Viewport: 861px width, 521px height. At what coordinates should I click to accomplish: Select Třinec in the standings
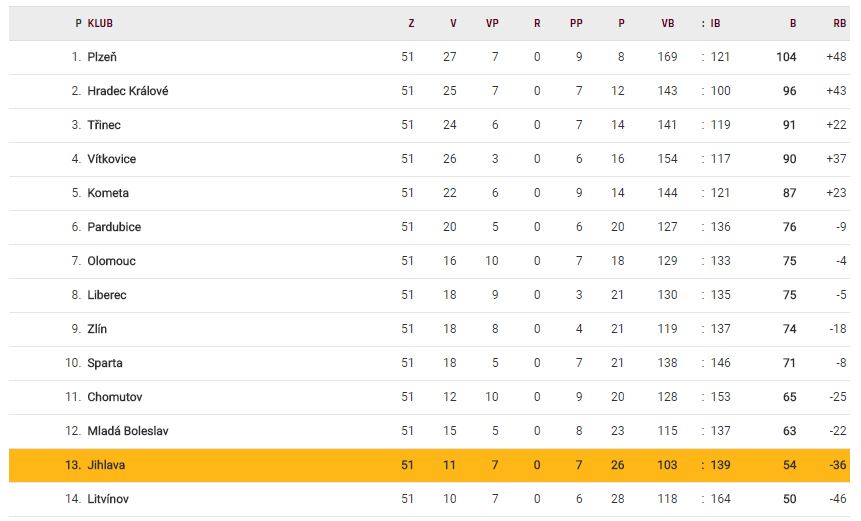104,125
